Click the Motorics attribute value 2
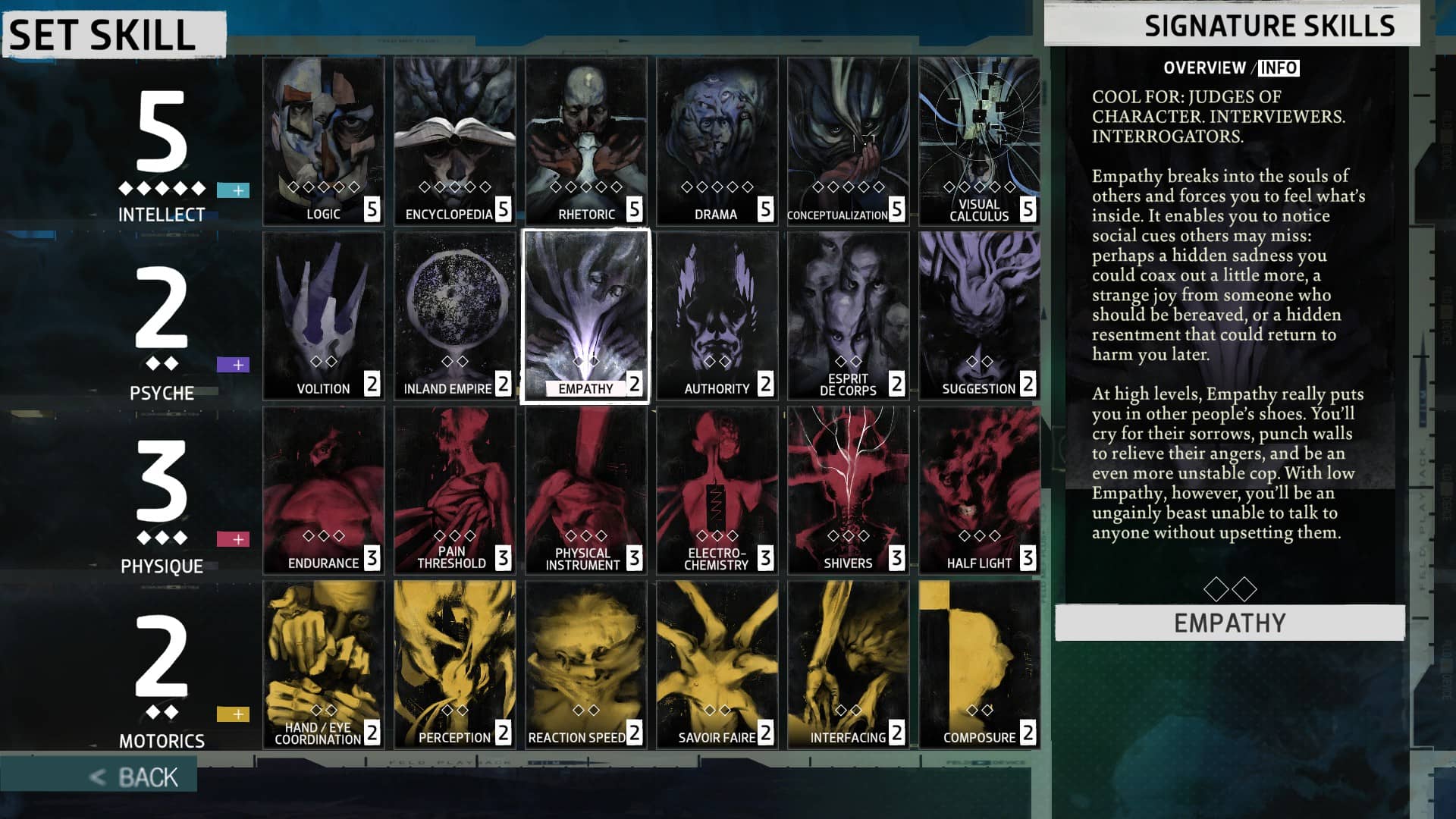 pos(162,656)
